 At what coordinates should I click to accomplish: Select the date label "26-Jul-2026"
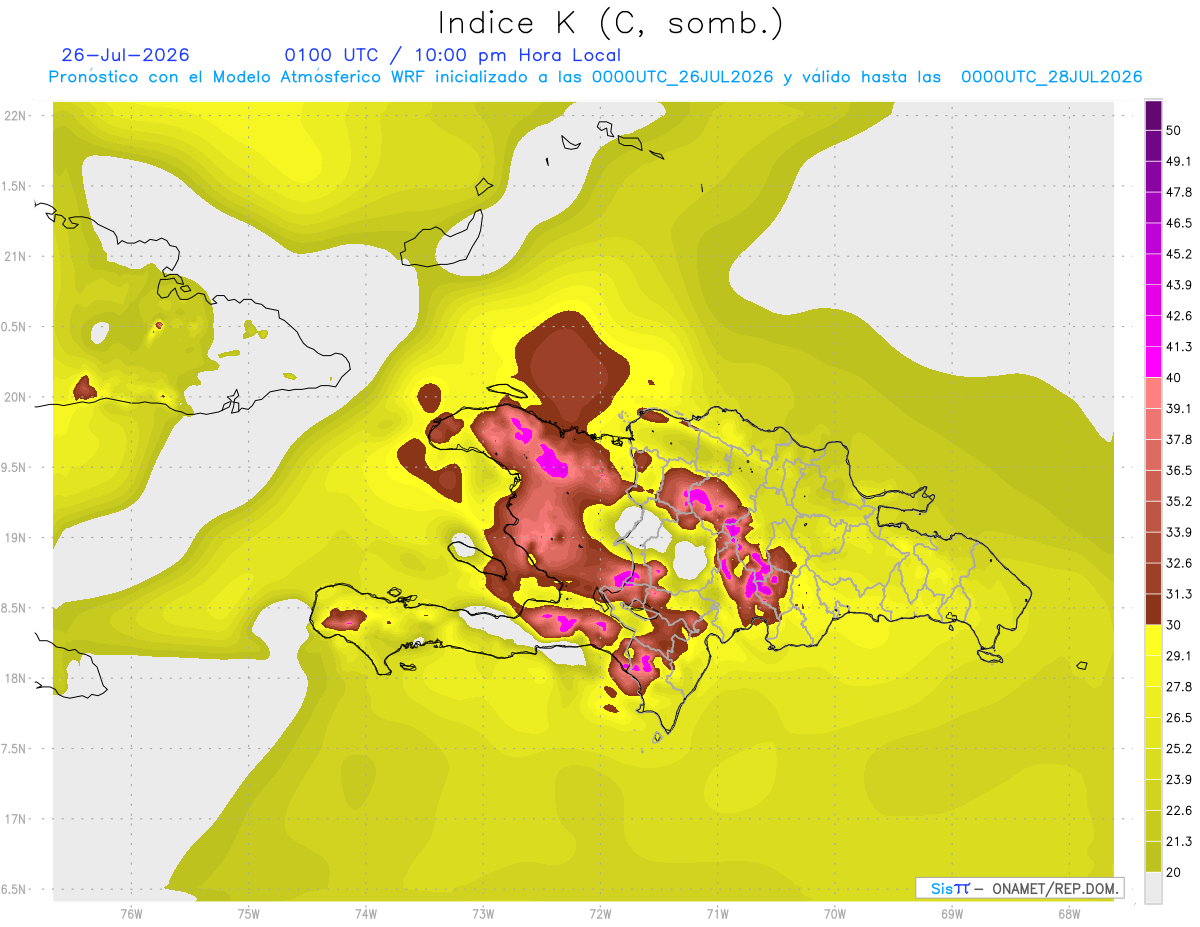[126, 55]
